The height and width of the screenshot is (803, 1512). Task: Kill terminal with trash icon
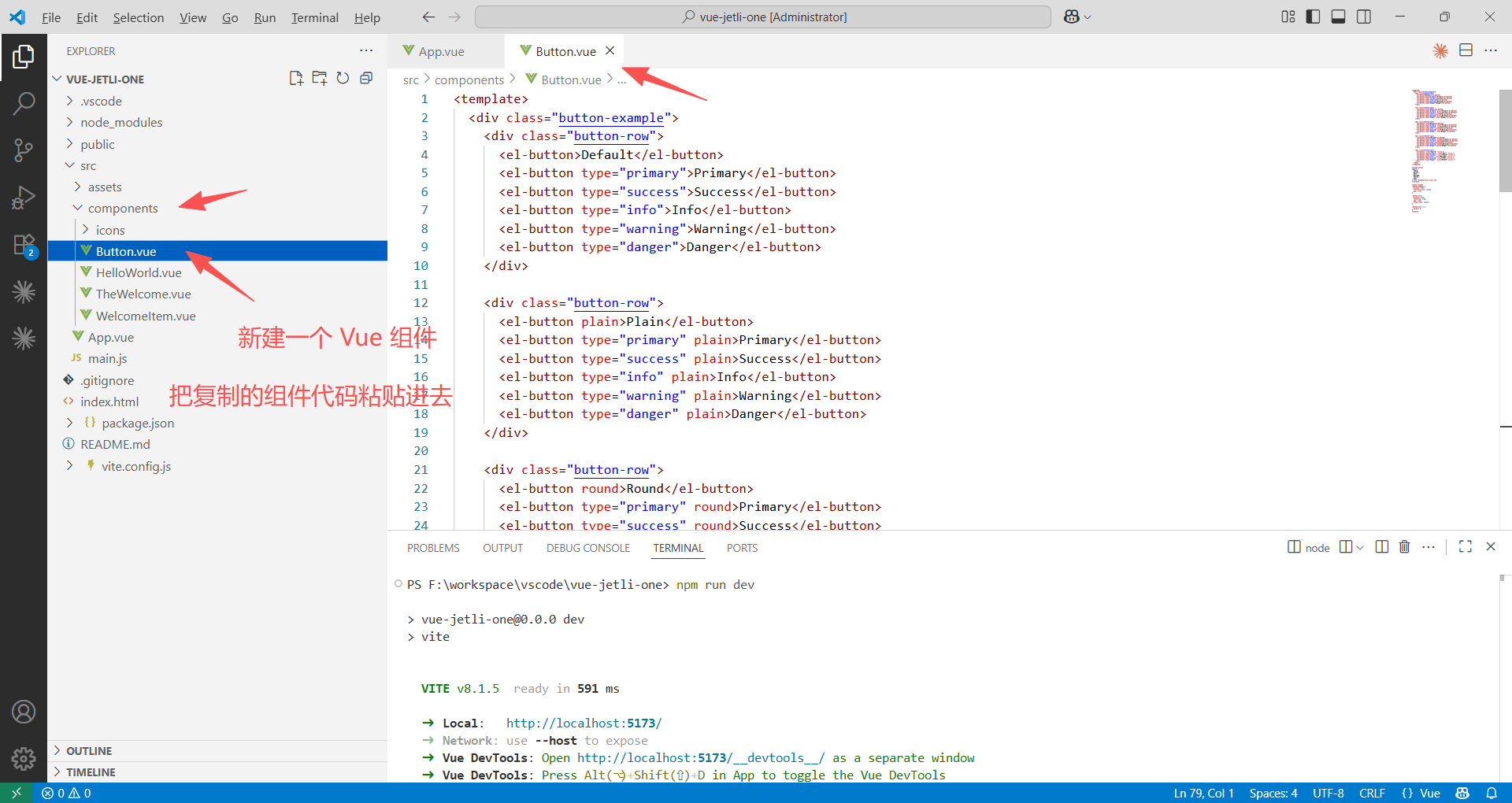click(1404, 546)
